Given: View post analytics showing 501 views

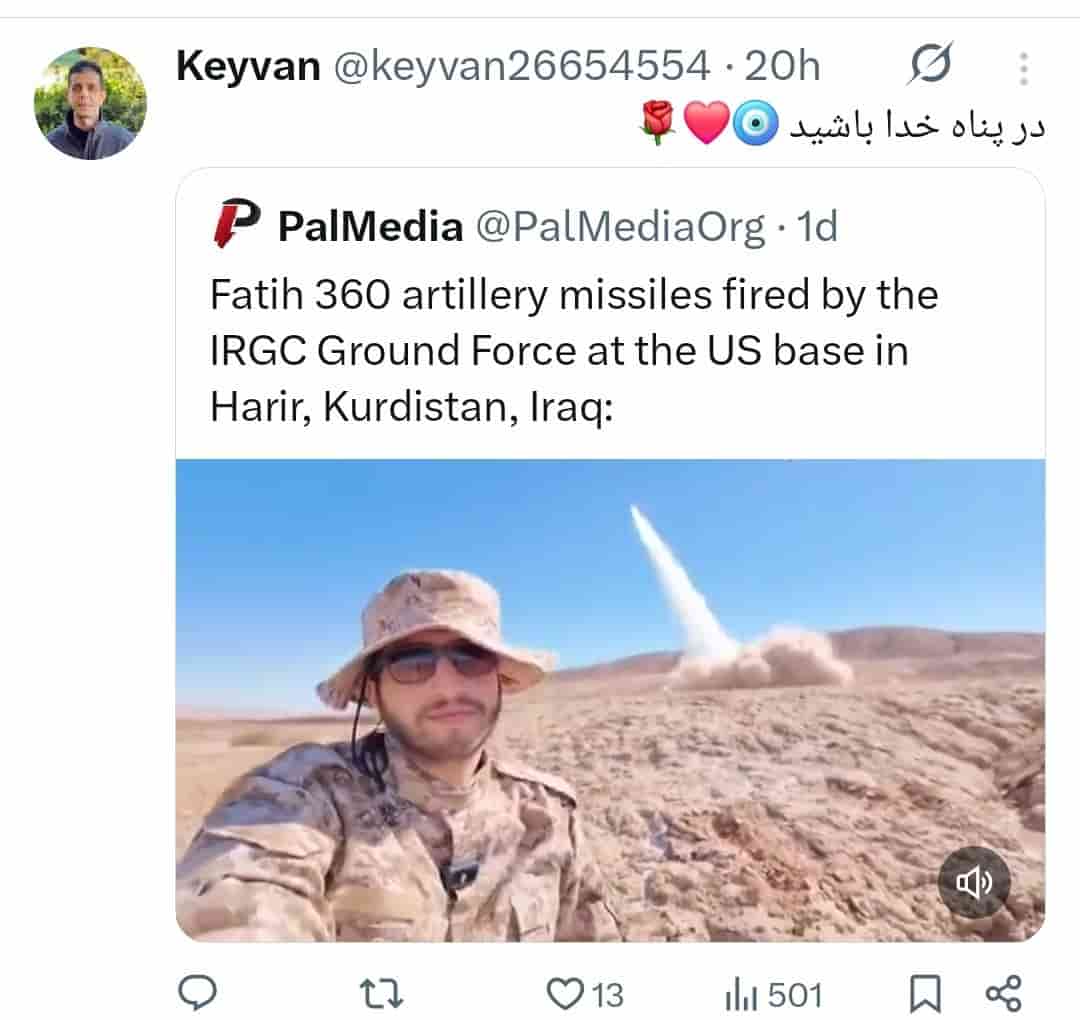Looking at the screenshot, I should tap(773, 995).
